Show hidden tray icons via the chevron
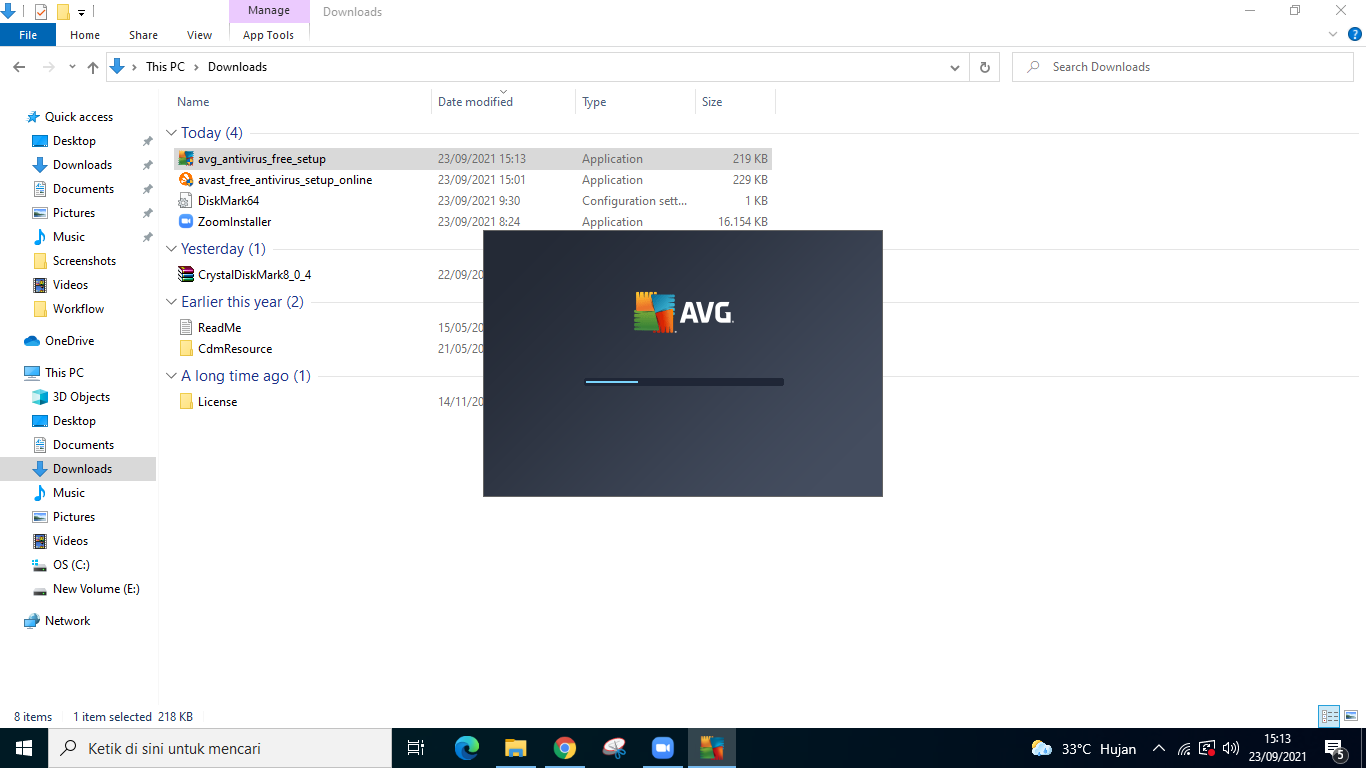This screenshot has height=768, width=1366. click(1158, 747)
